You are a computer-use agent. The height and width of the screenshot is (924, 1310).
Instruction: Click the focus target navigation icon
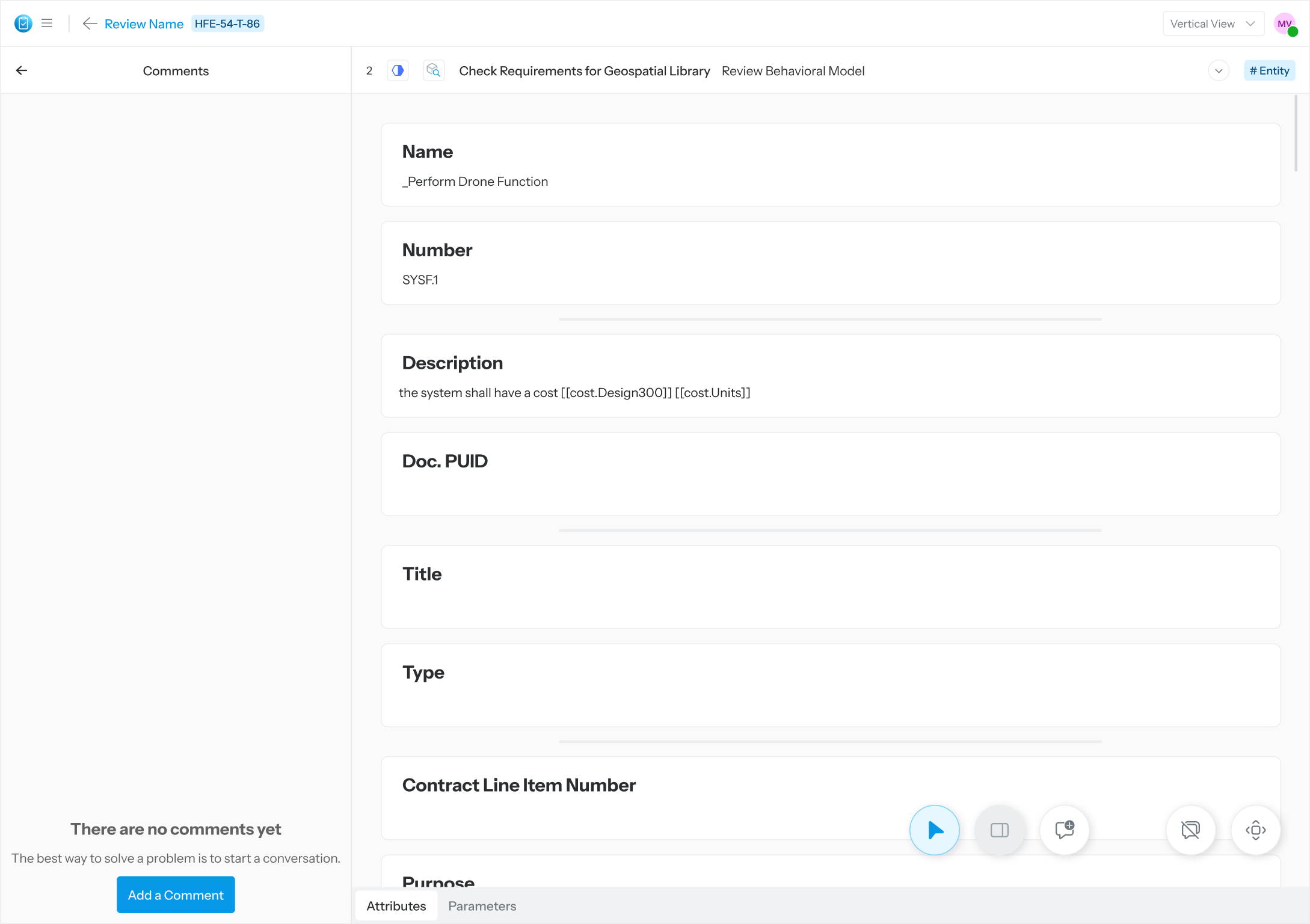tap(1255, 830)
